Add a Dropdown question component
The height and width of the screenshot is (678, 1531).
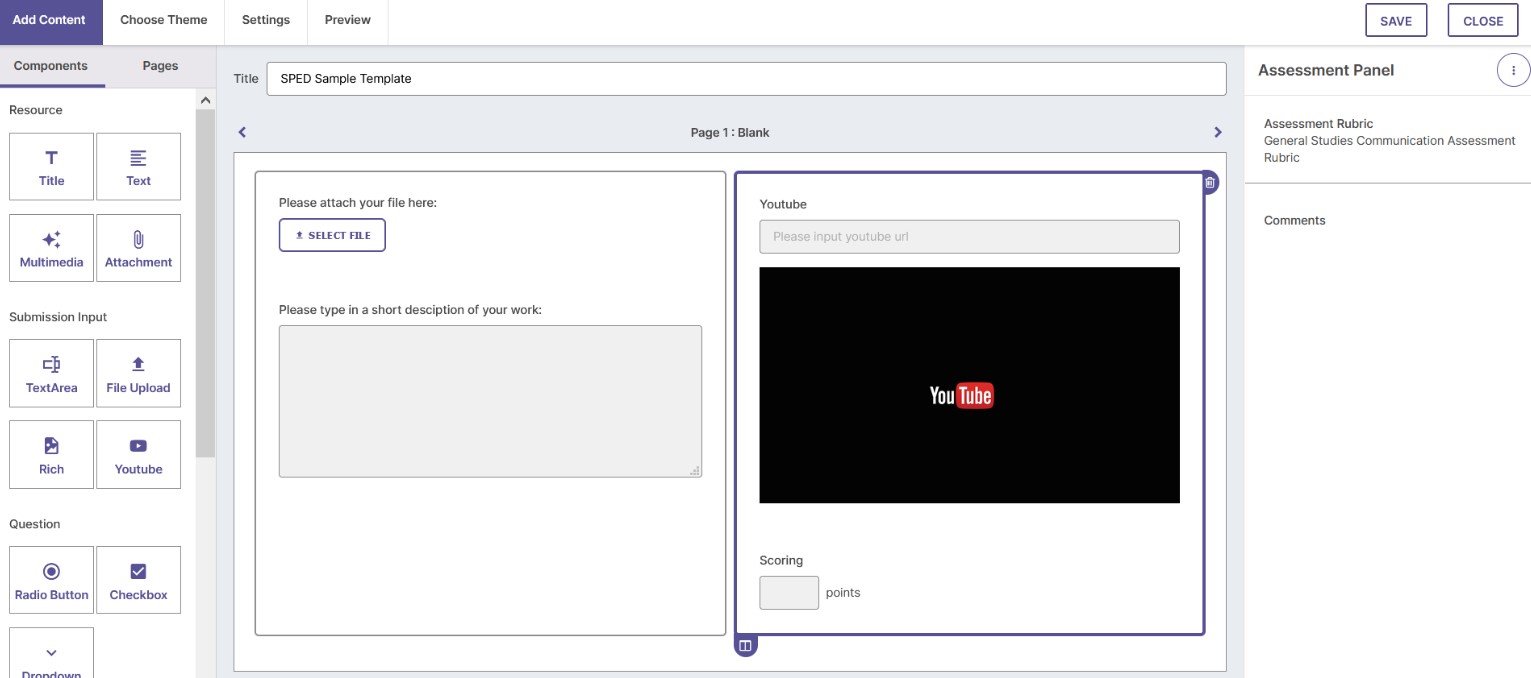tap(51, 655)
